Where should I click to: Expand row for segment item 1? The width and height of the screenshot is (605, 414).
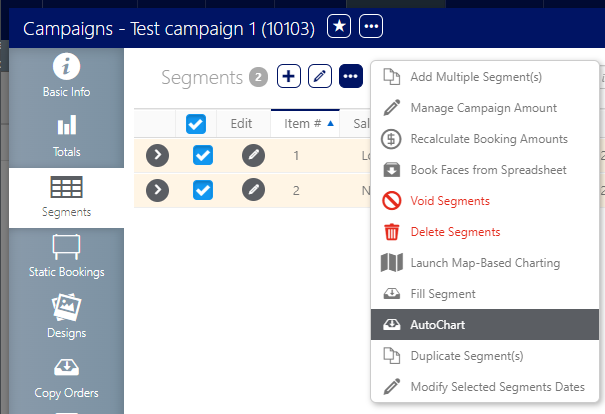[x=158, y=156]
